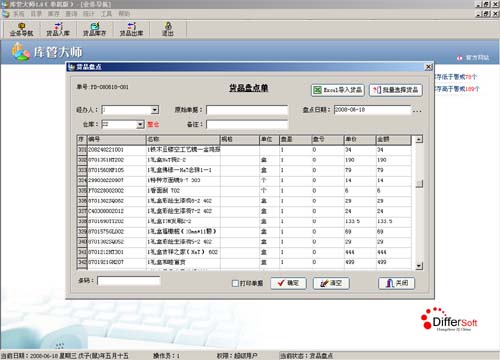Expand the 仓库 warehouse dropdown

(x=140, y=124)
